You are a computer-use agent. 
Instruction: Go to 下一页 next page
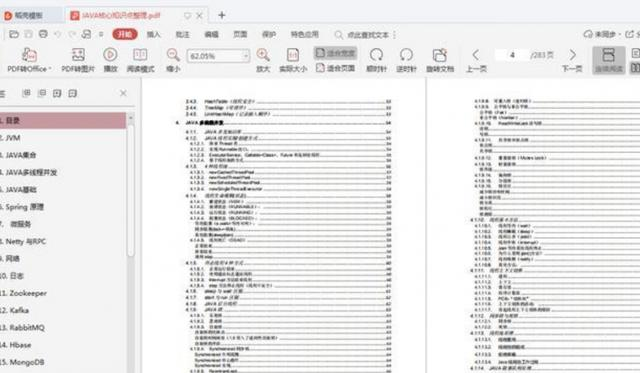pos(572,60)
